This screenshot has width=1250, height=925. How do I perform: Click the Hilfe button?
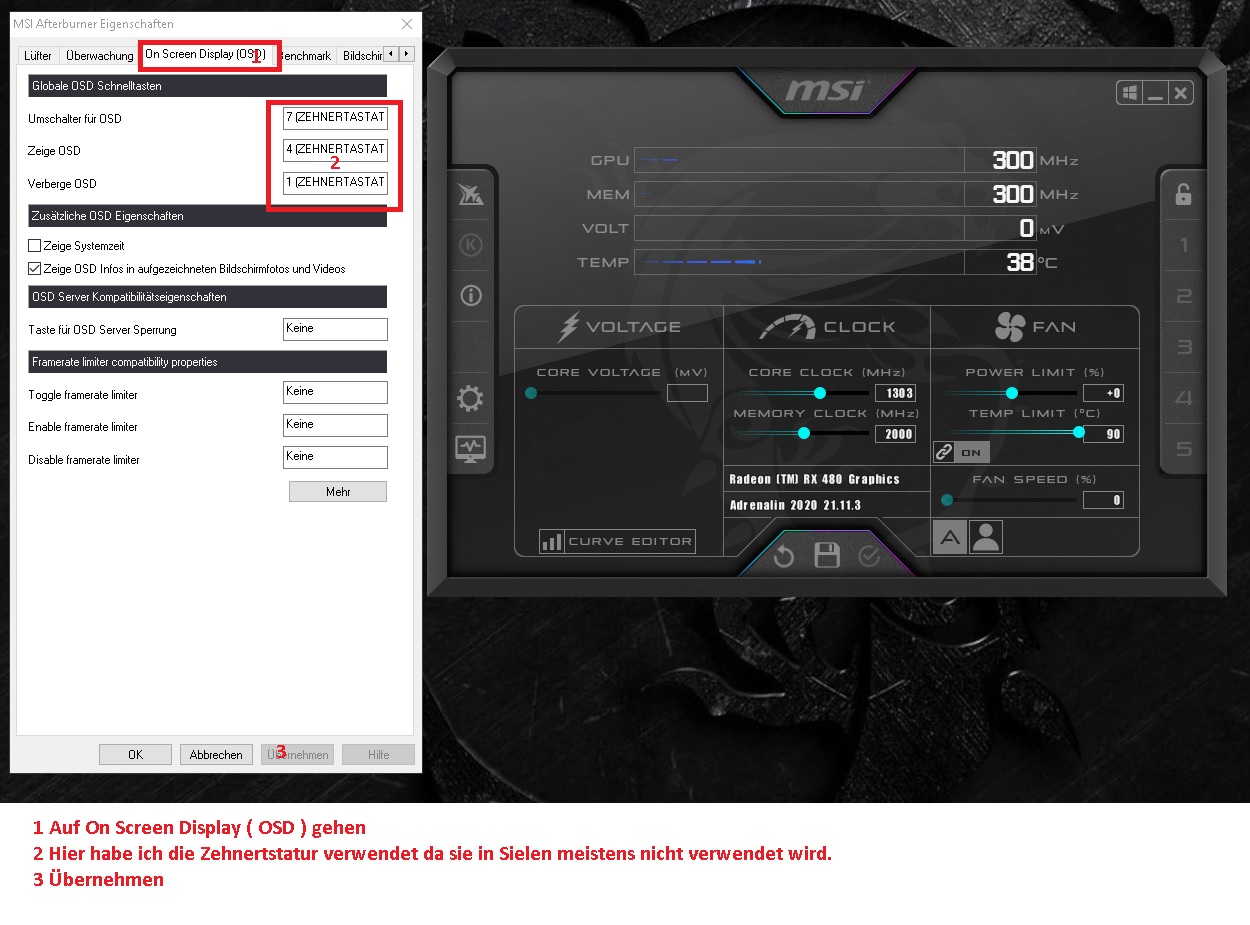[378, 755]
